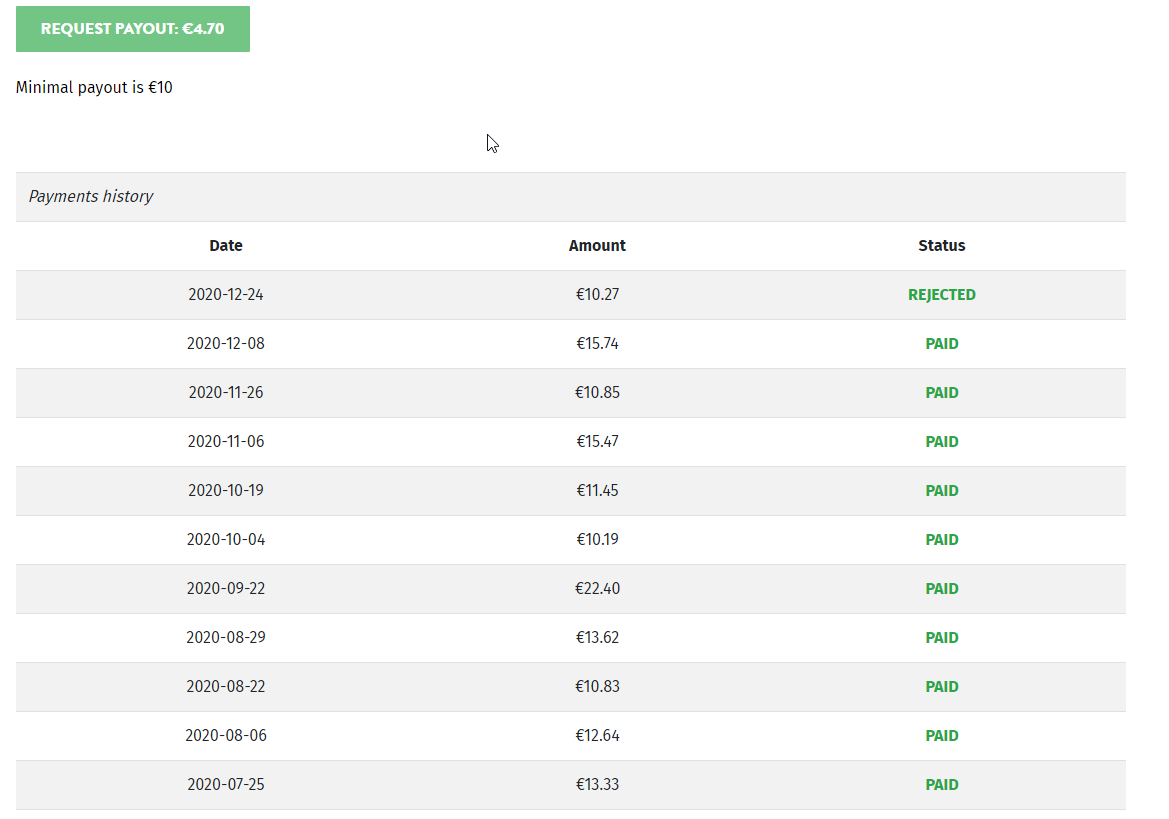Screen dimensions: 1169x819
Task: Click the €10.27 amount cell
Action: (597, 295)
